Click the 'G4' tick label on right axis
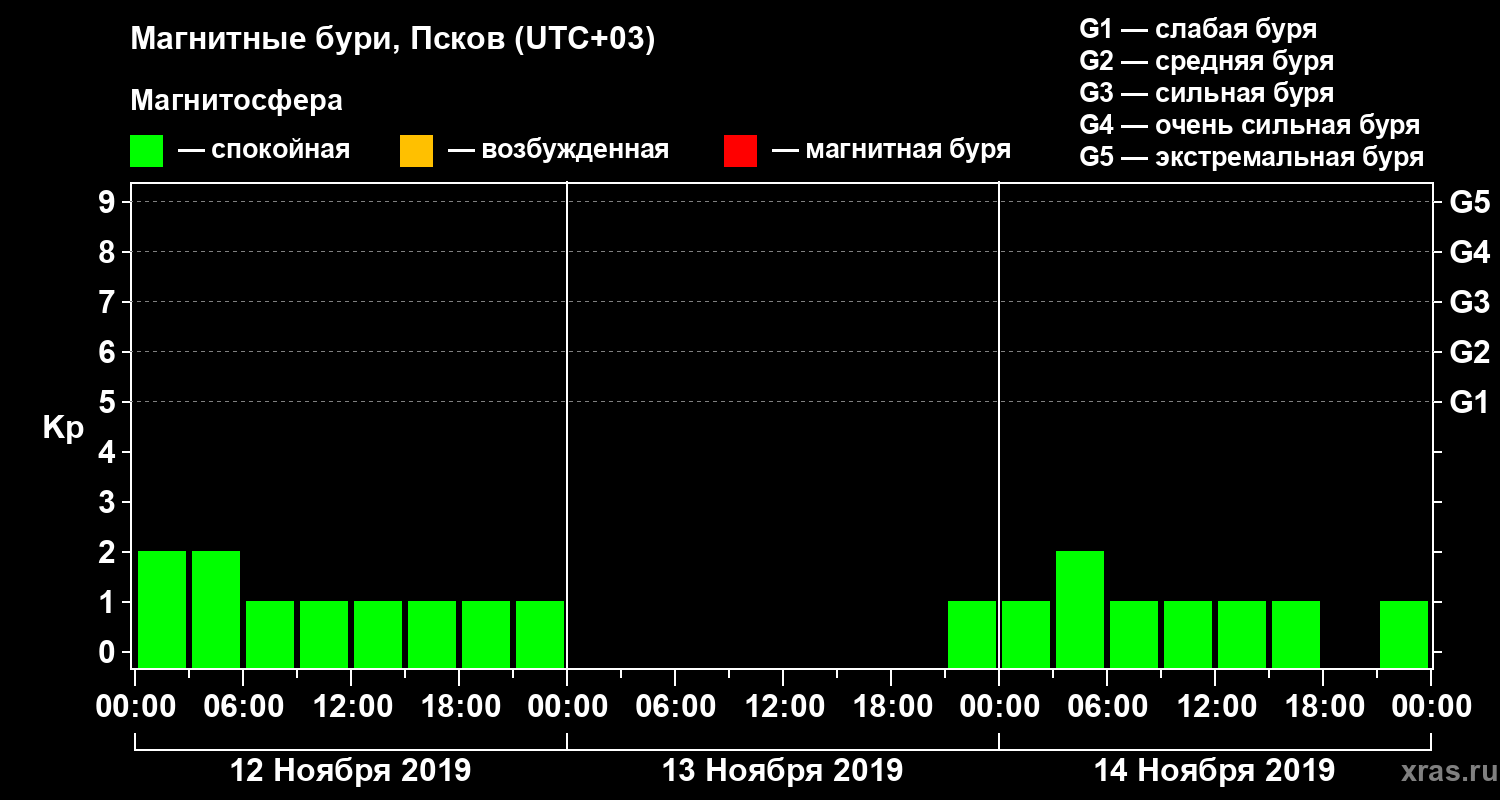Viewport: 1500px width, 800px height. [x=1469, y=252]
